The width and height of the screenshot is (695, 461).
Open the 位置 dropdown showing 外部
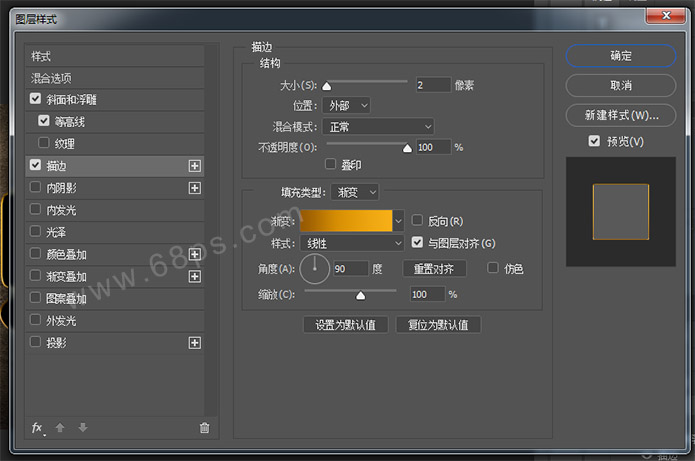pos(346,105)
